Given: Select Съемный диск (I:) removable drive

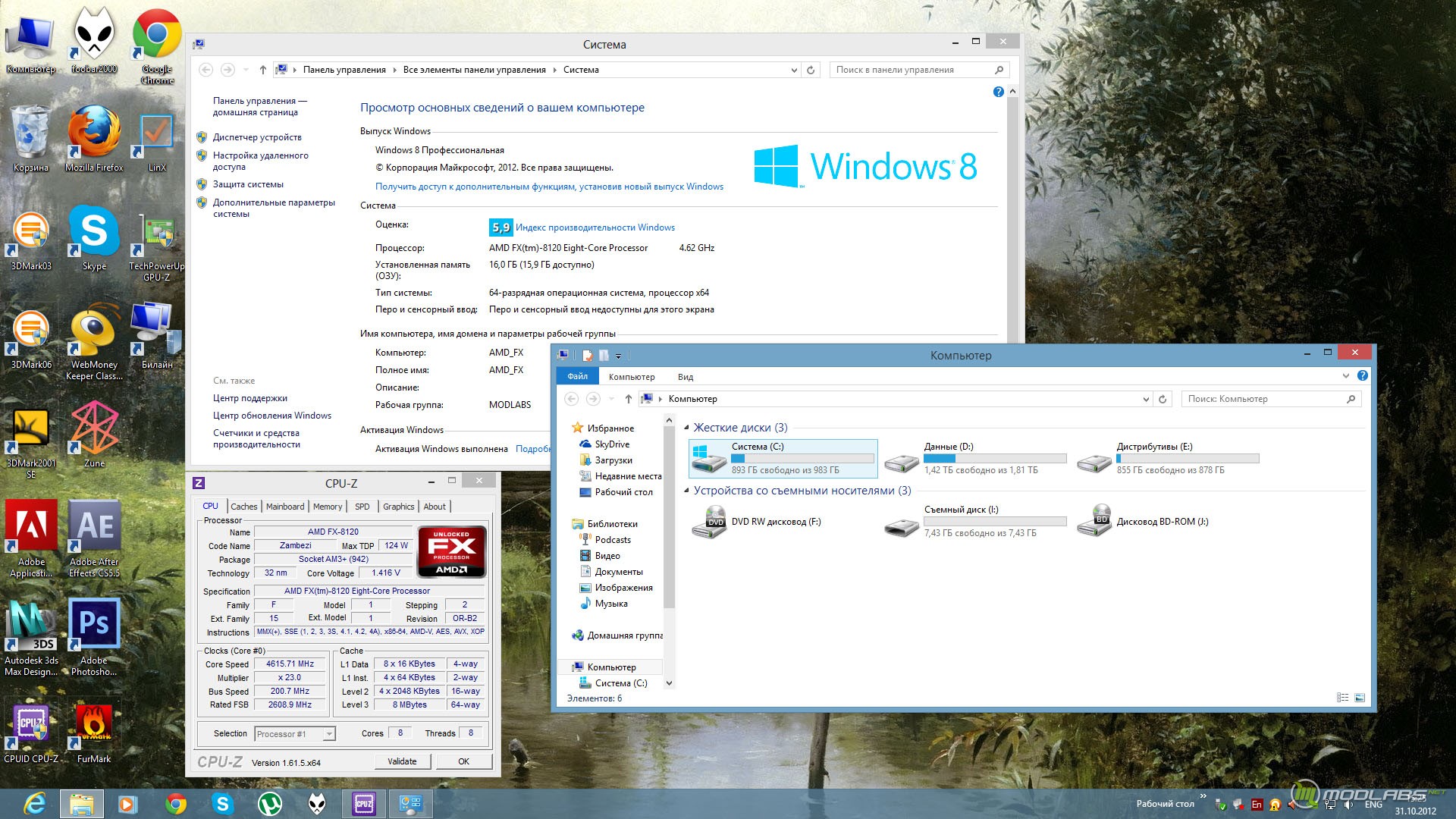Looking at the screenshot, I should tap(975, 522).
